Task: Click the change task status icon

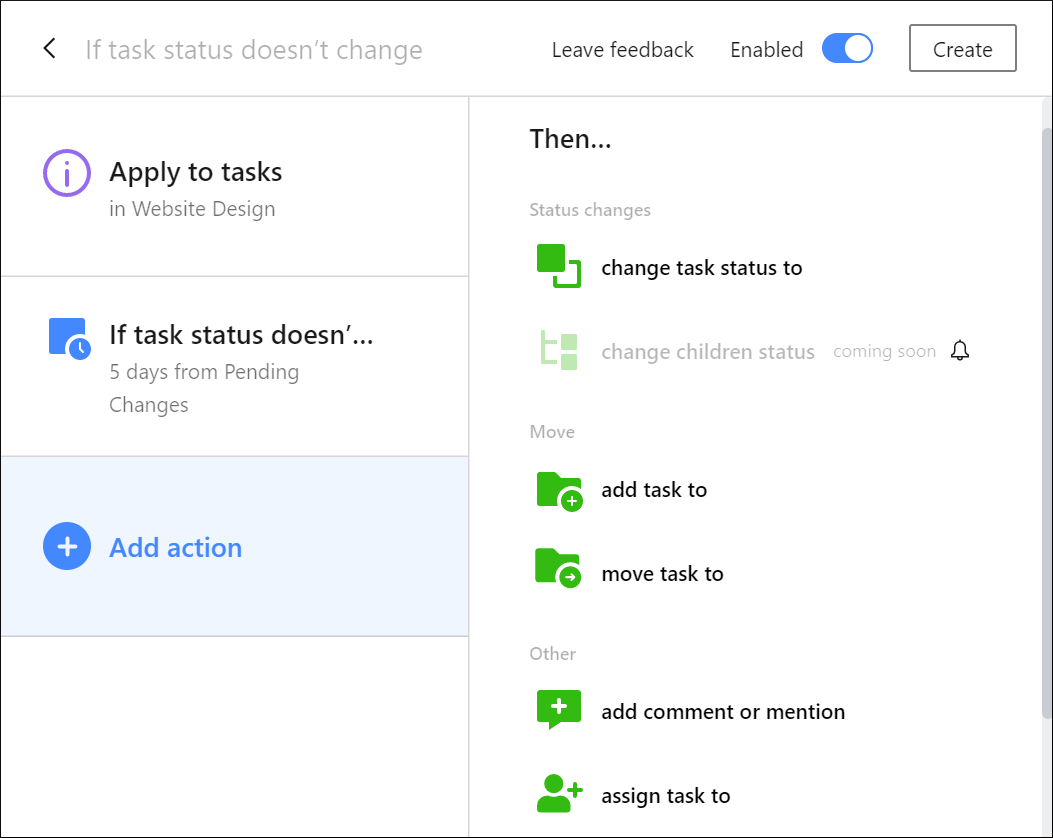Action: click(x=558, y=267)
